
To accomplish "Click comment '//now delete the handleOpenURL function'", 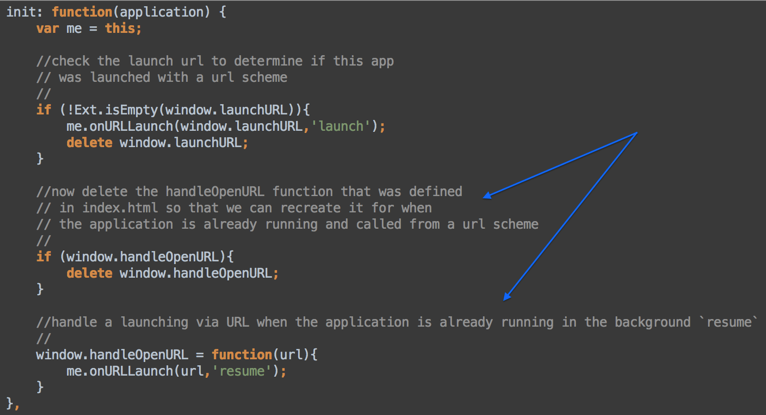I will click(x=249, y=191).
